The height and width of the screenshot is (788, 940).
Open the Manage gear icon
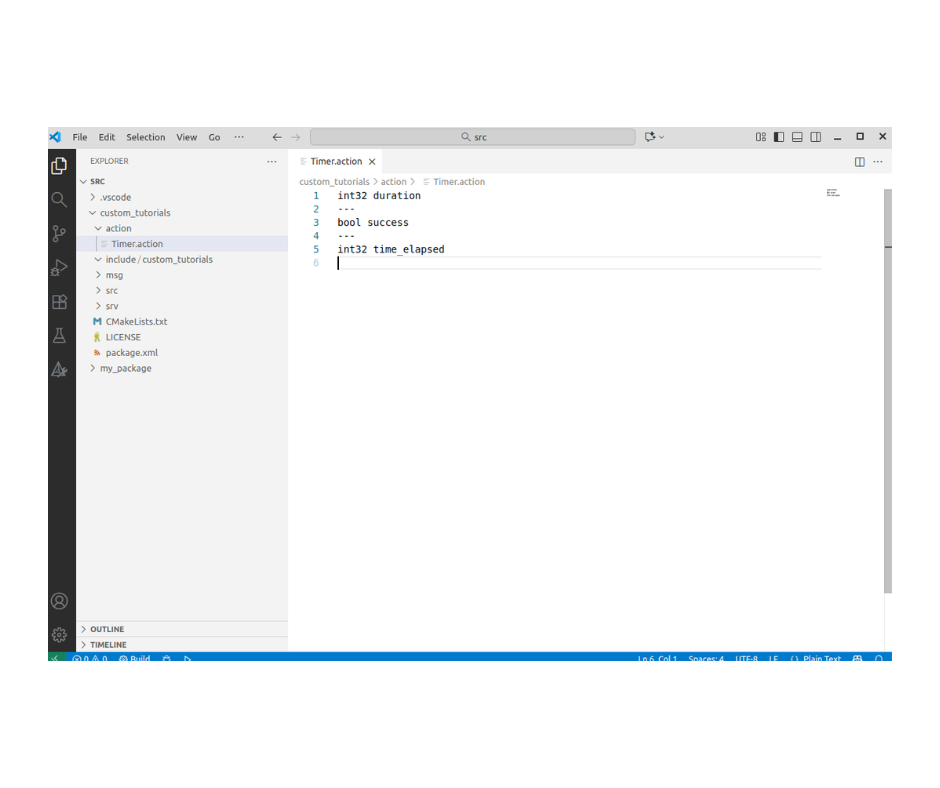point(60,634)
